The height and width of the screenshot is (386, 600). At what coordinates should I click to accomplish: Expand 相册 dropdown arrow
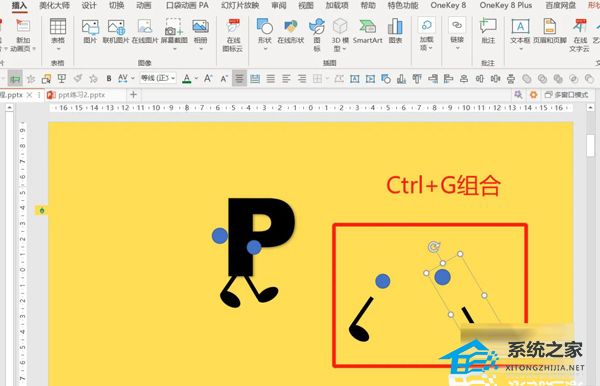tap(201, 49)
